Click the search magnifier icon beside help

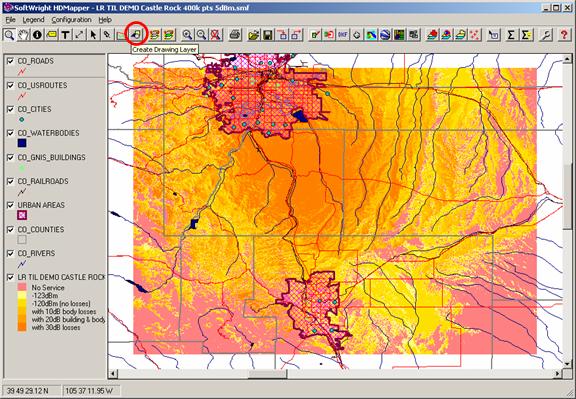coord(546,35)
